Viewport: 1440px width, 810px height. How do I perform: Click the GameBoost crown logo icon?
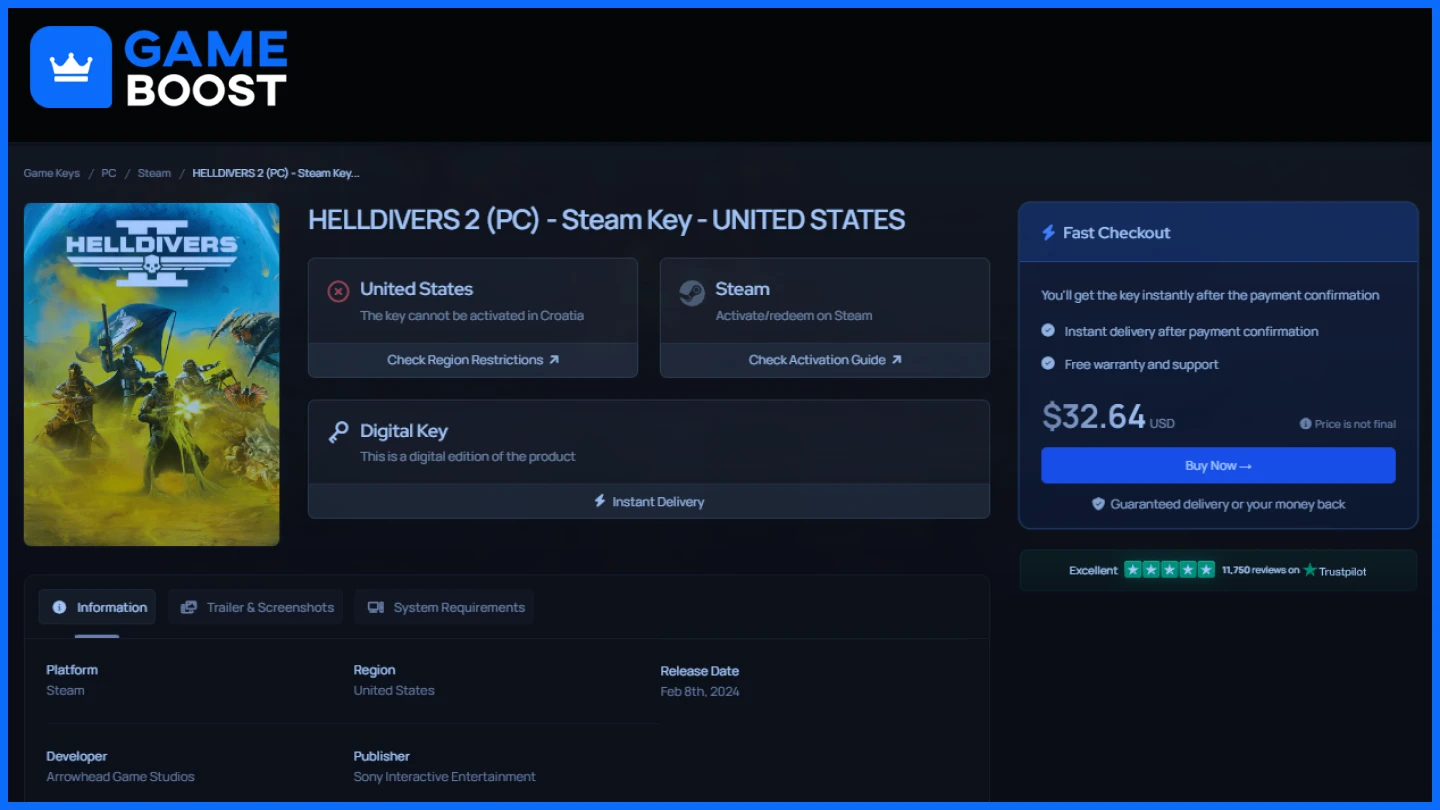point(71,67)
